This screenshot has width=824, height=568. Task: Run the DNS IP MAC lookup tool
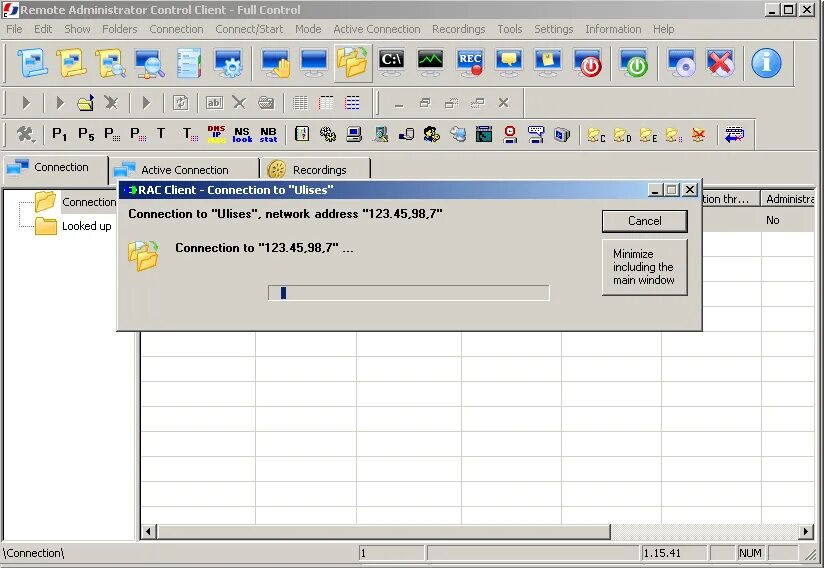point(216,135)
